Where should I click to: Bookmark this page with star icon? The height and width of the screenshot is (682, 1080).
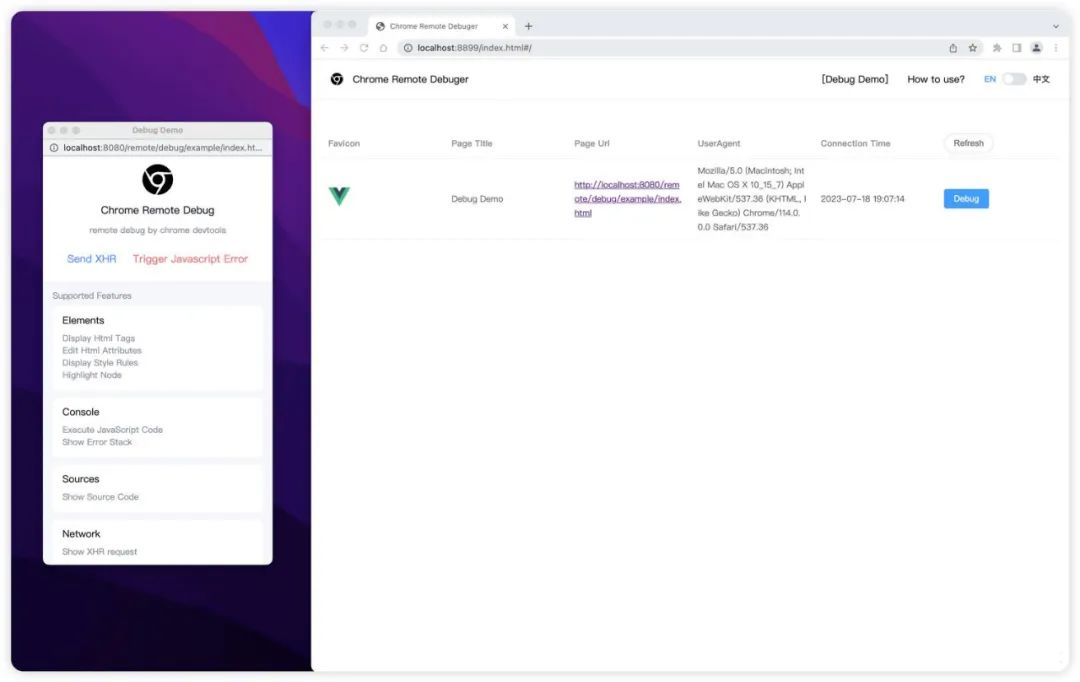coord(973,48)
